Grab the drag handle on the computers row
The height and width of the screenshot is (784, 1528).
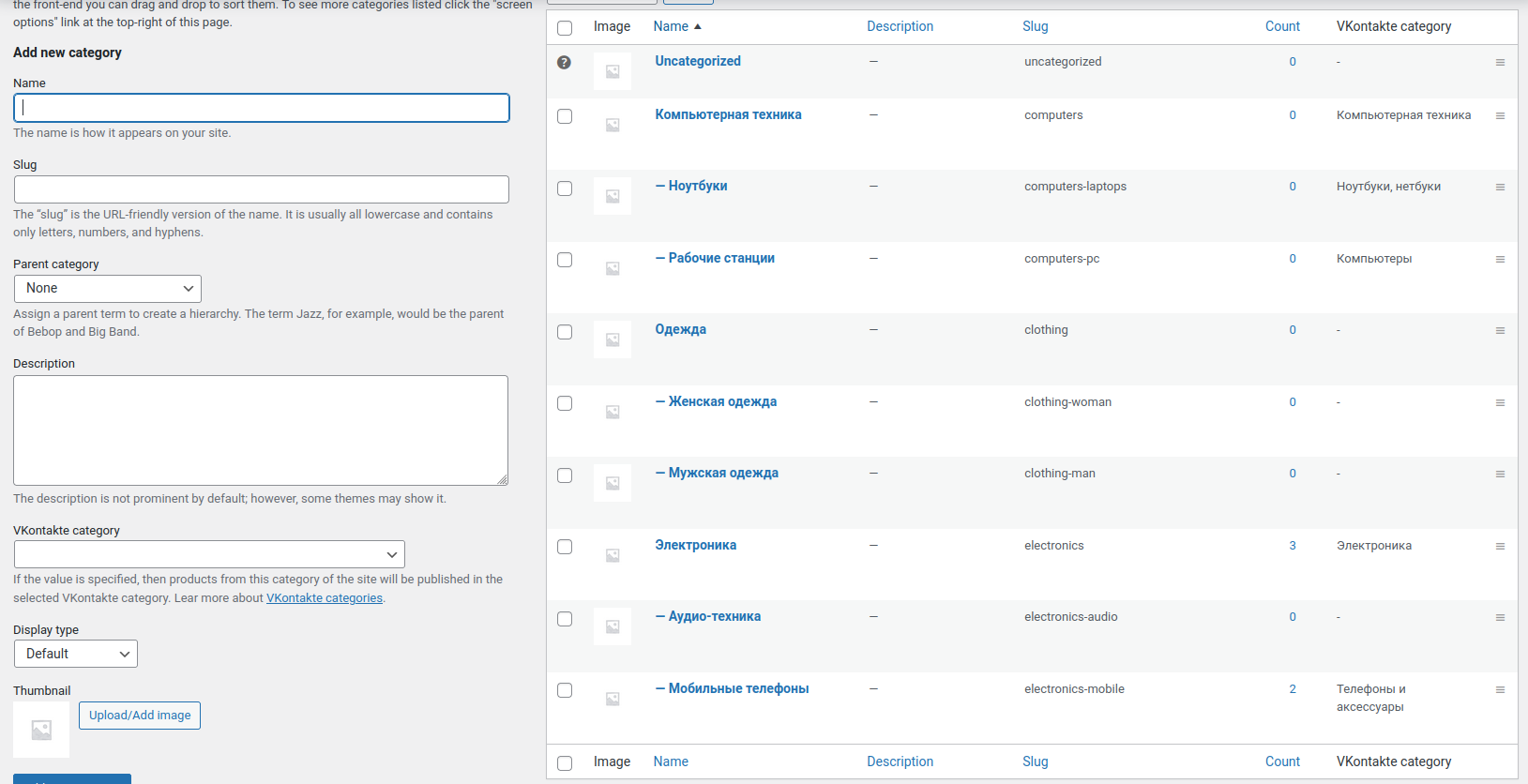pyautogui.click(x=1500, y=116)
